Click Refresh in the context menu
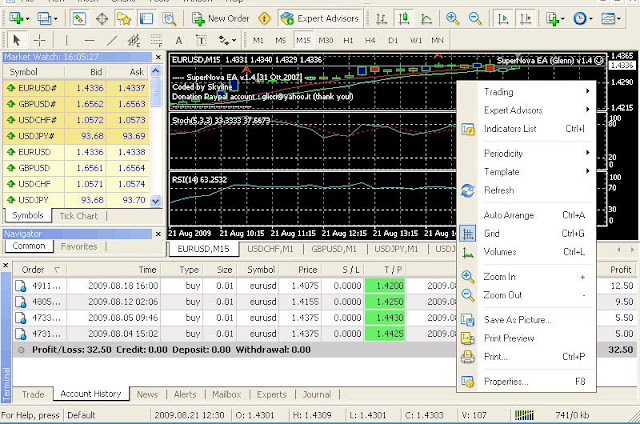The height and width of the screenshot is (424, 640). tap(526, 190)
